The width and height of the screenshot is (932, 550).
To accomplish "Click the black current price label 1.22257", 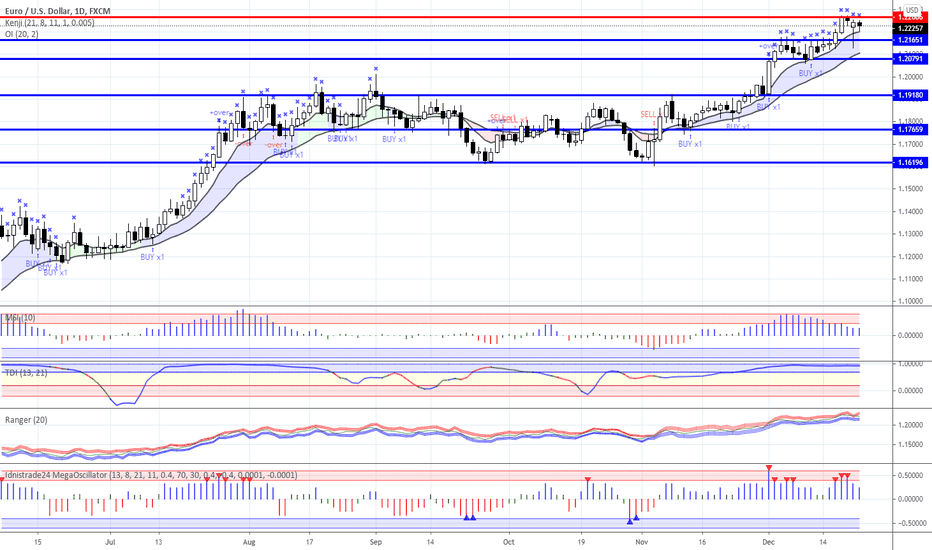I will pyautogui.click(x=910, y=29).
